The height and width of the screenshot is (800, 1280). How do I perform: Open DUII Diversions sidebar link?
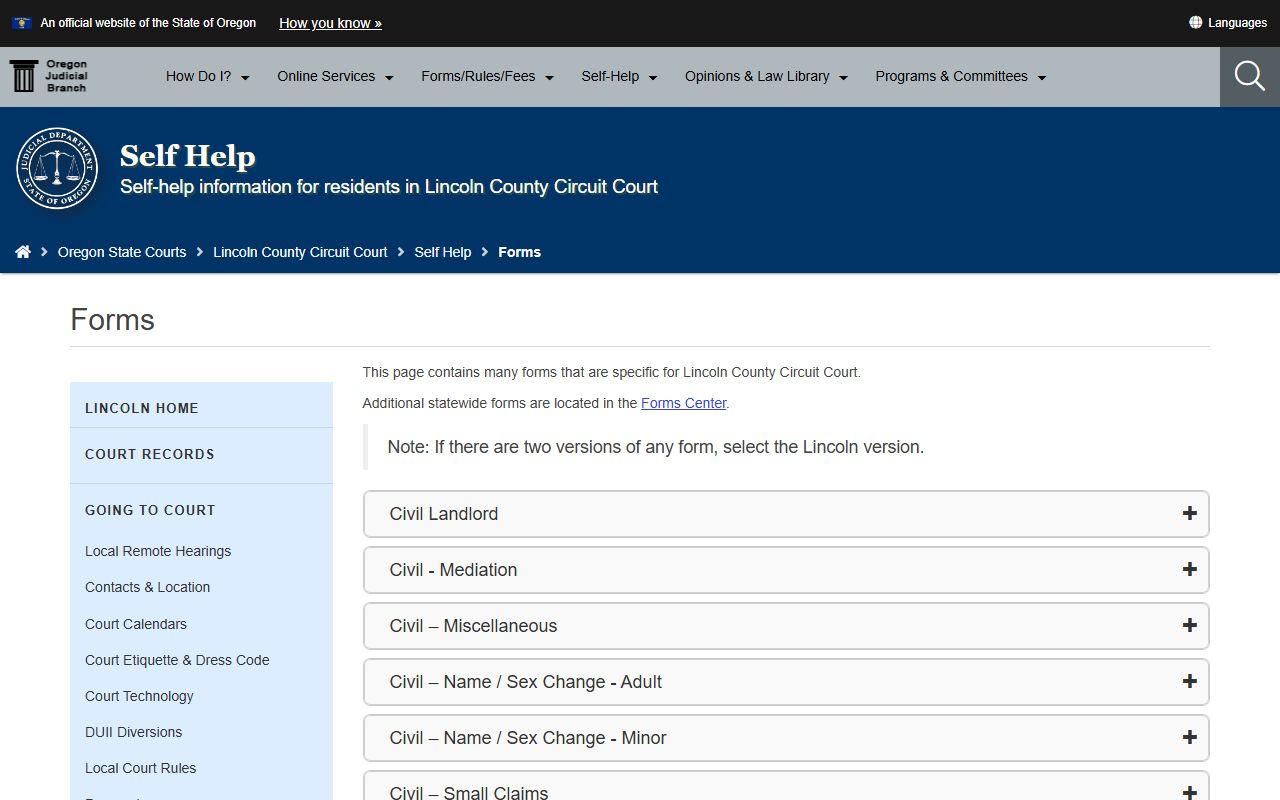click(x=134, y=732)
